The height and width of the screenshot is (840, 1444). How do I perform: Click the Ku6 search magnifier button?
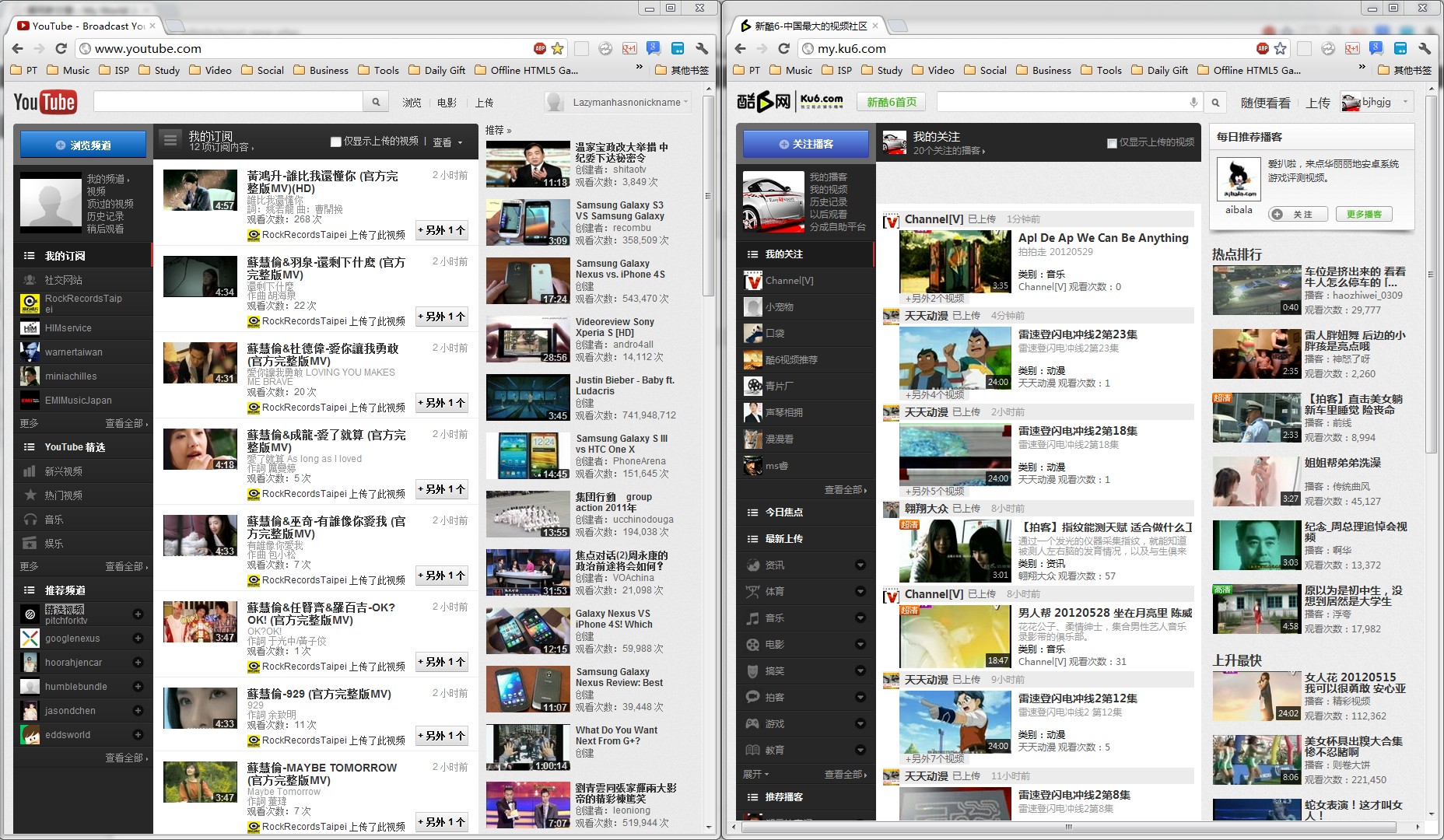(x=1214, y=102)
